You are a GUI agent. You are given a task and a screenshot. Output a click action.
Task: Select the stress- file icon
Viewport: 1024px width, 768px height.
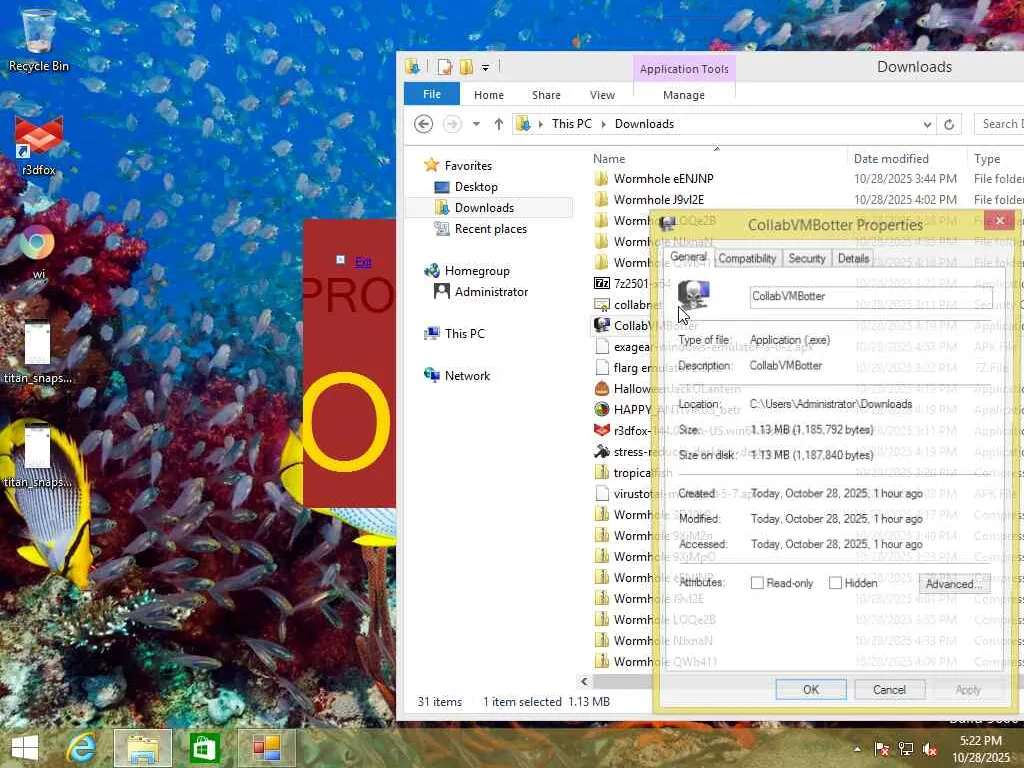pyautogui.click(x=601, y=451)
